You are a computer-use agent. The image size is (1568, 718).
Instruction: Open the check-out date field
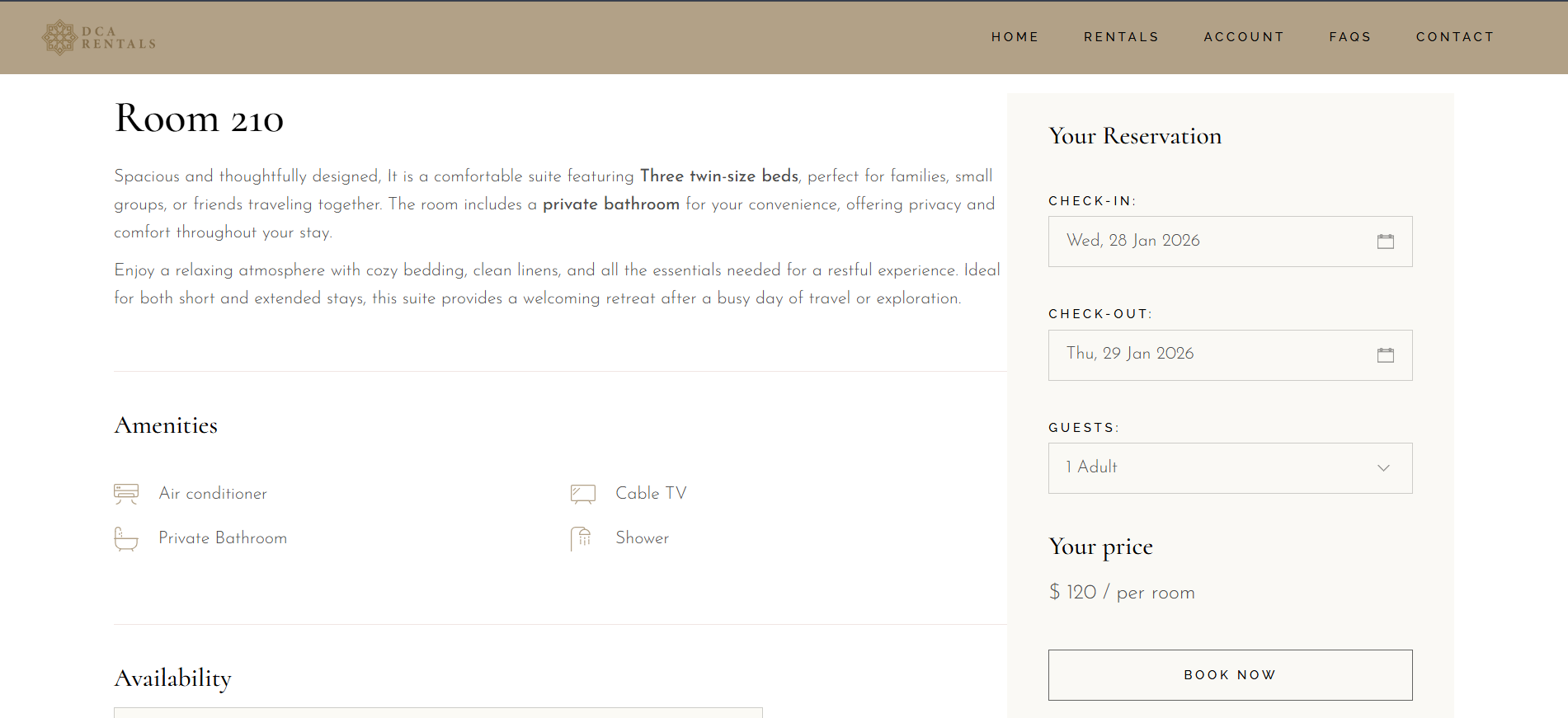click(1204, 355)
